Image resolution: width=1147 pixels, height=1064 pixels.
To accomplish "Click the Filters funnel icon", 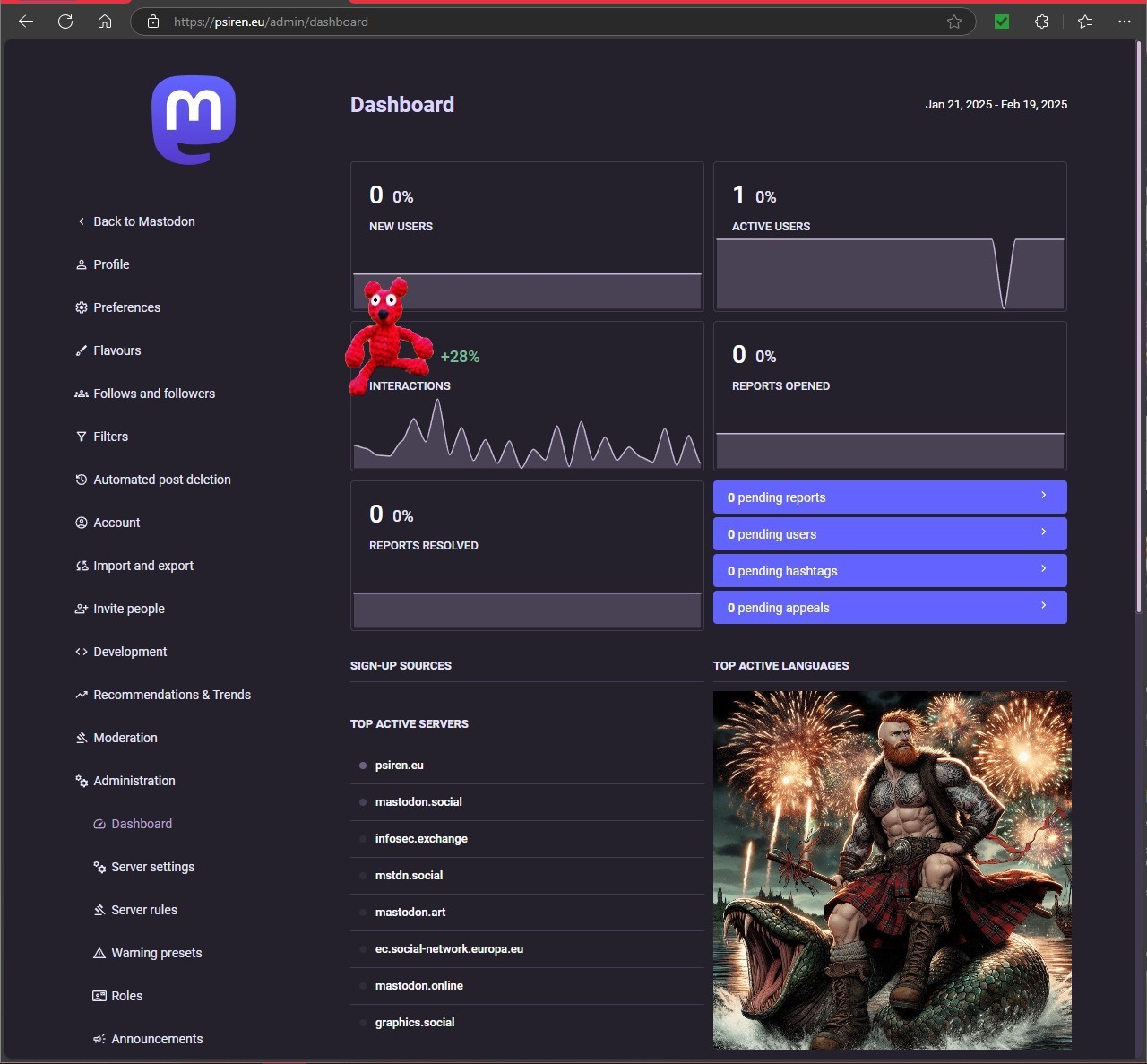I will click(82, 437).
